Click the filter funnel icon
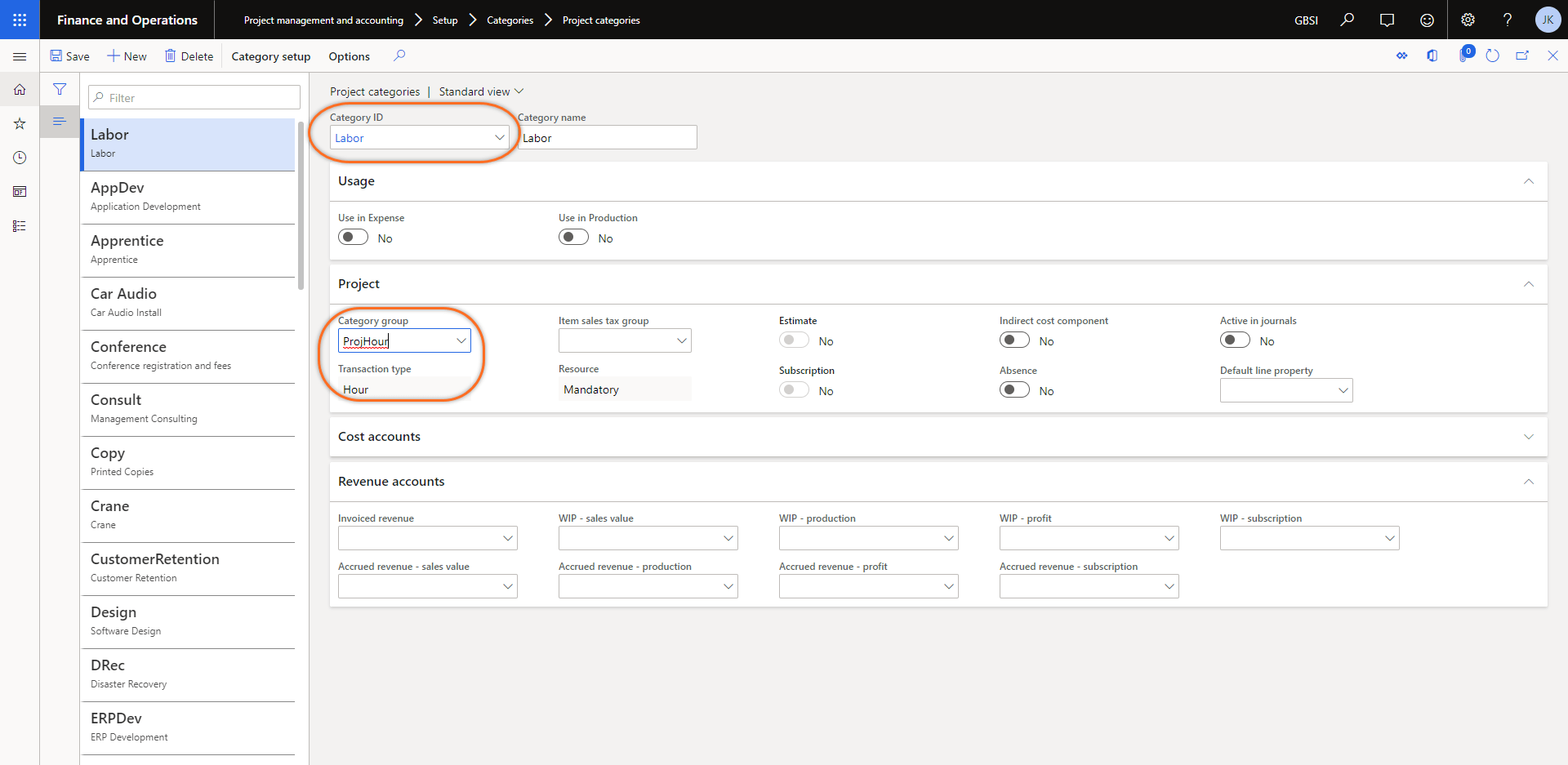Screen dimensions: 1568x765 [60, 89]
